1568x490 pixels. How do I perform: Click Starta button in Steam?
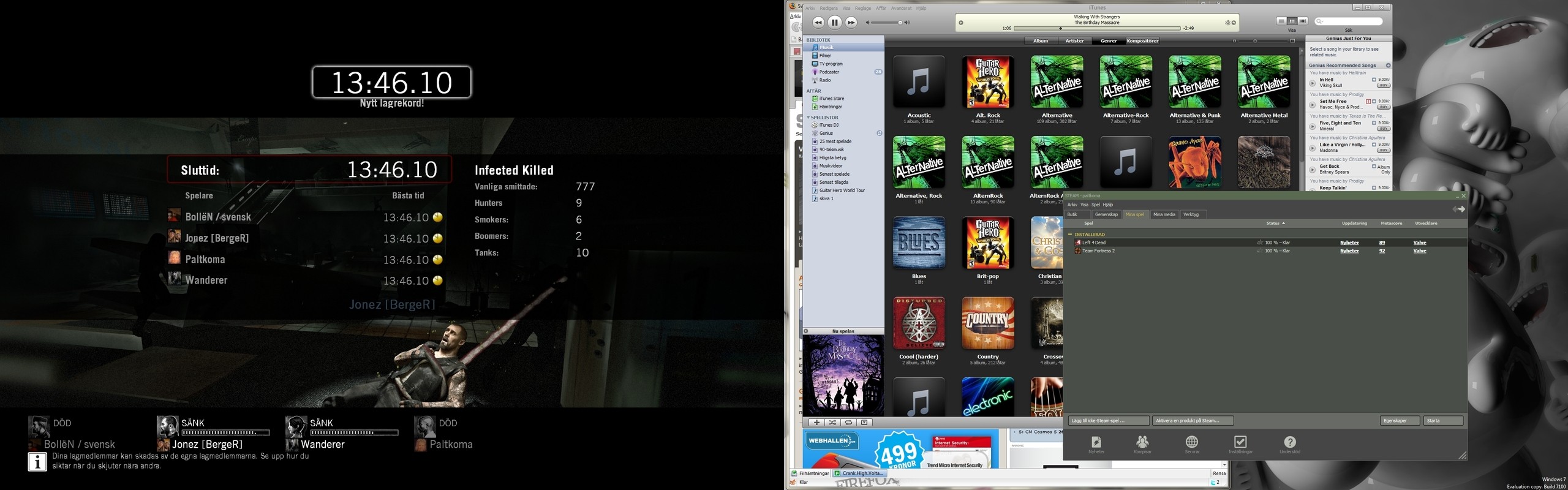[x=1443, y=421]
